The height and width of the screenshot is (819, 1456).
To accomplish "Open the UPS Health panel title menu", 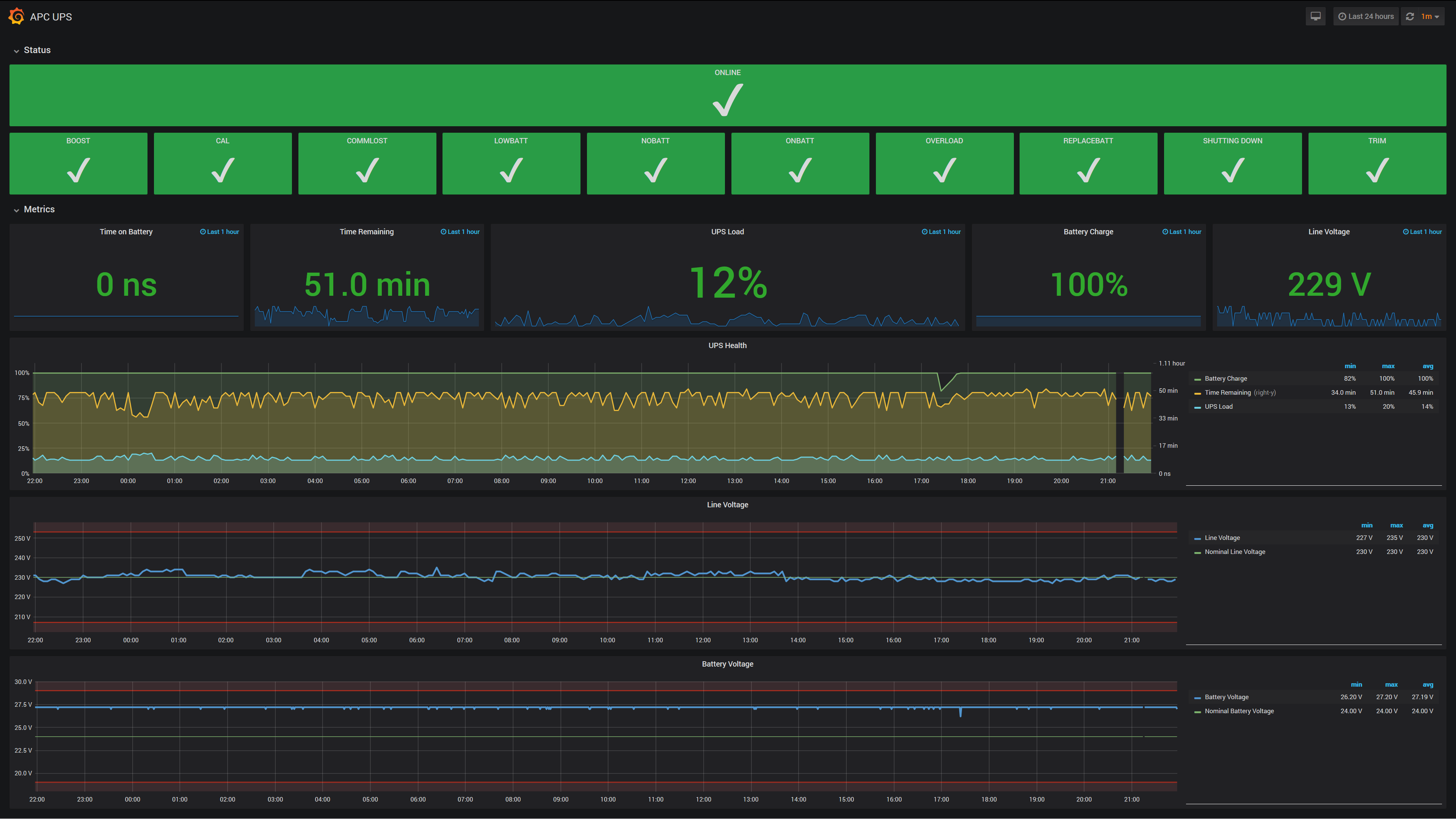I will [727, 346].
